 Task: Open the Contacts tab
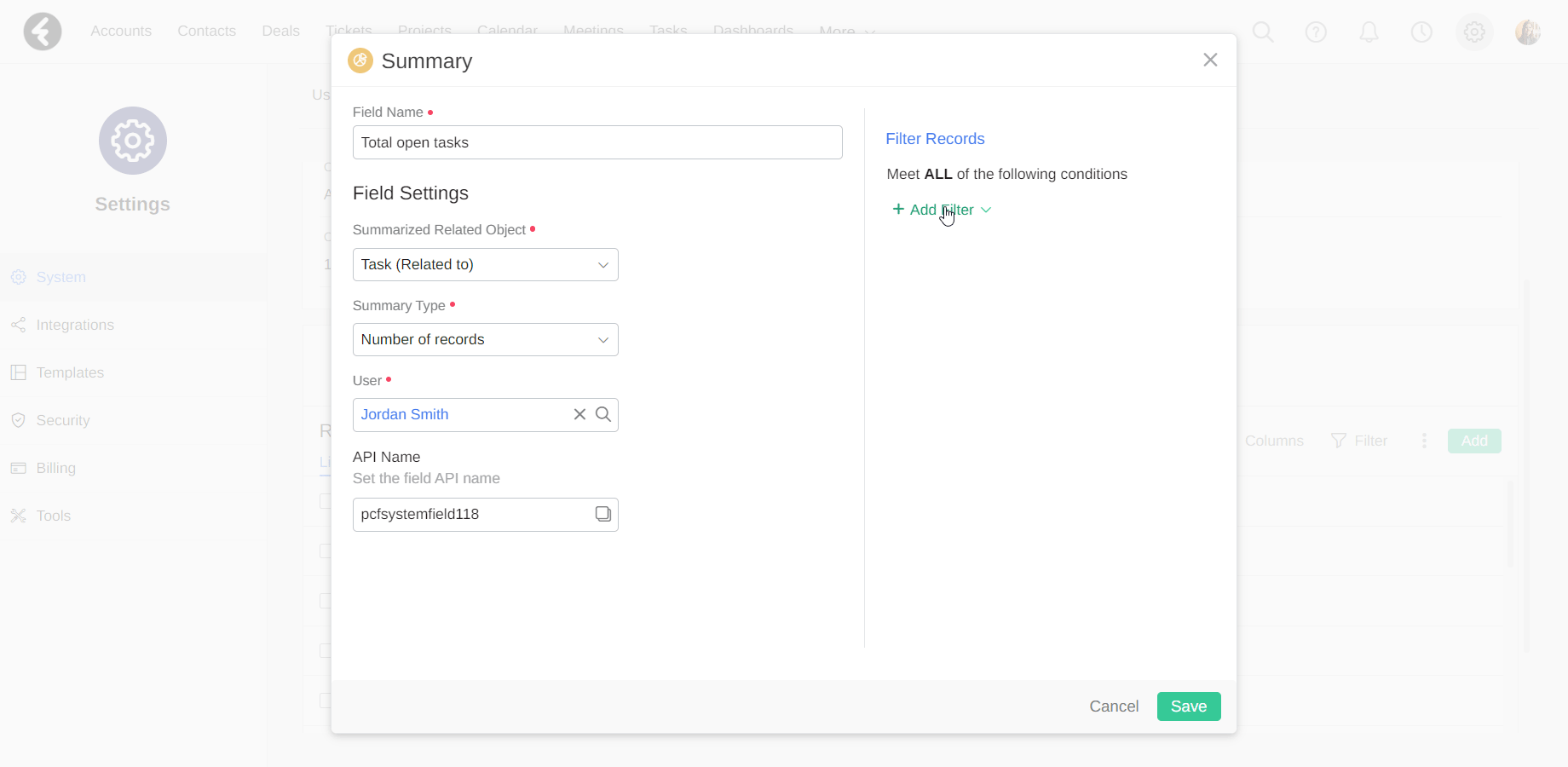(206, 31)
